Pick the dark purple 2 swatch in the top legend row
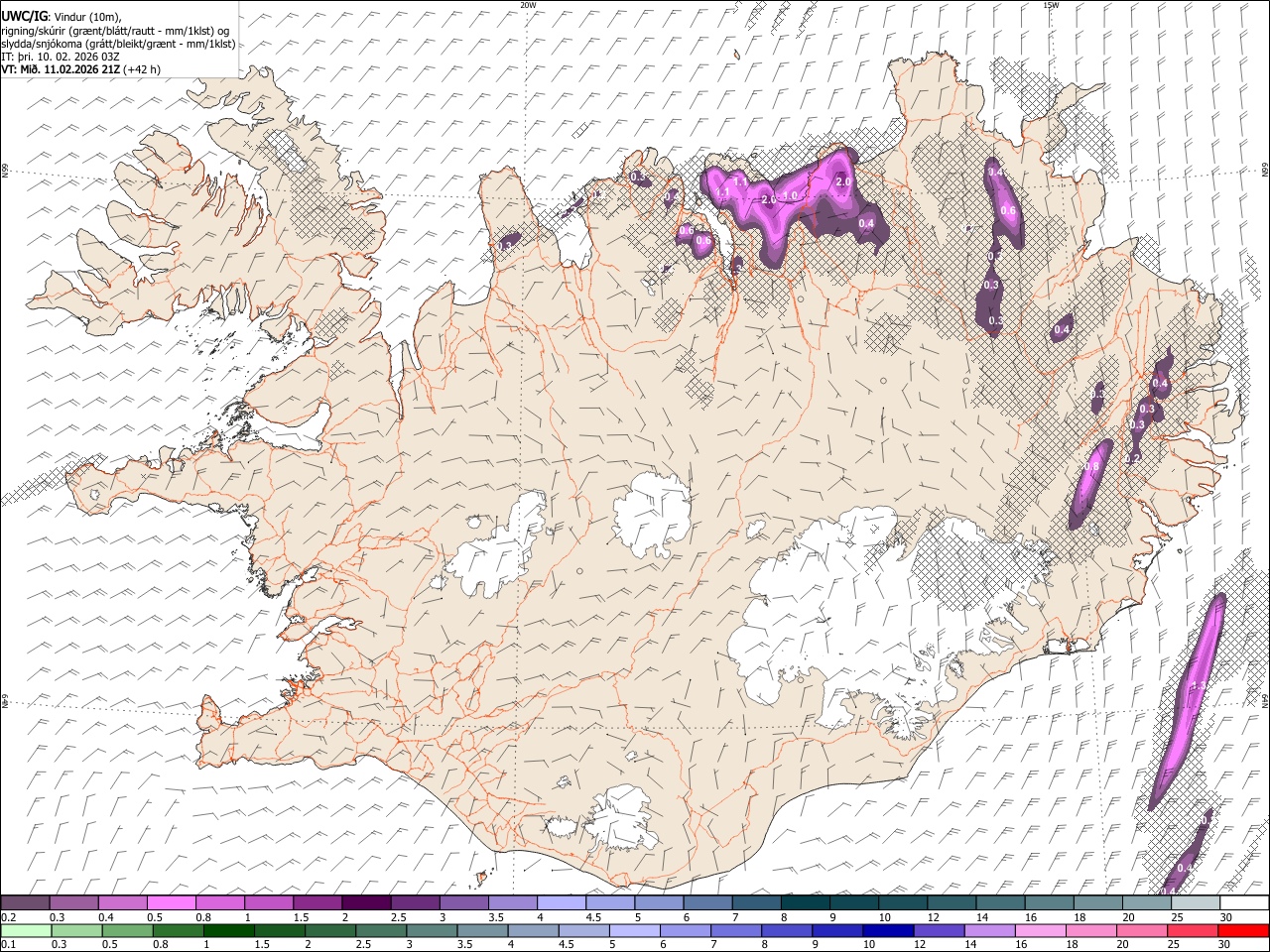Image resolution: width=1270 pixels, height=952 pixels. pos(365,903)
